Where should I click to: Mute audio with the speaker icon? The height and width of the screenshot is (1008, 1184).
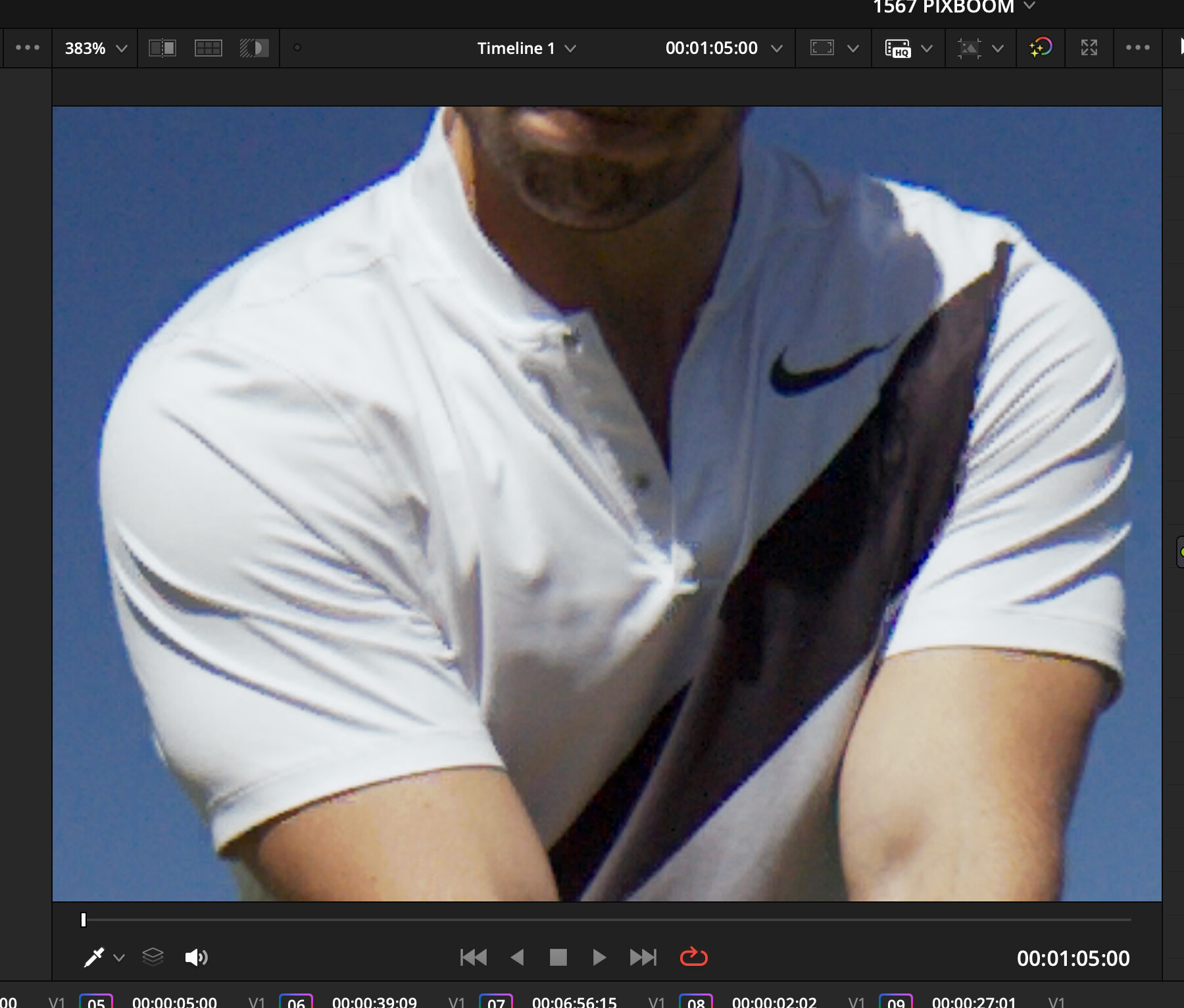(196, 957)
